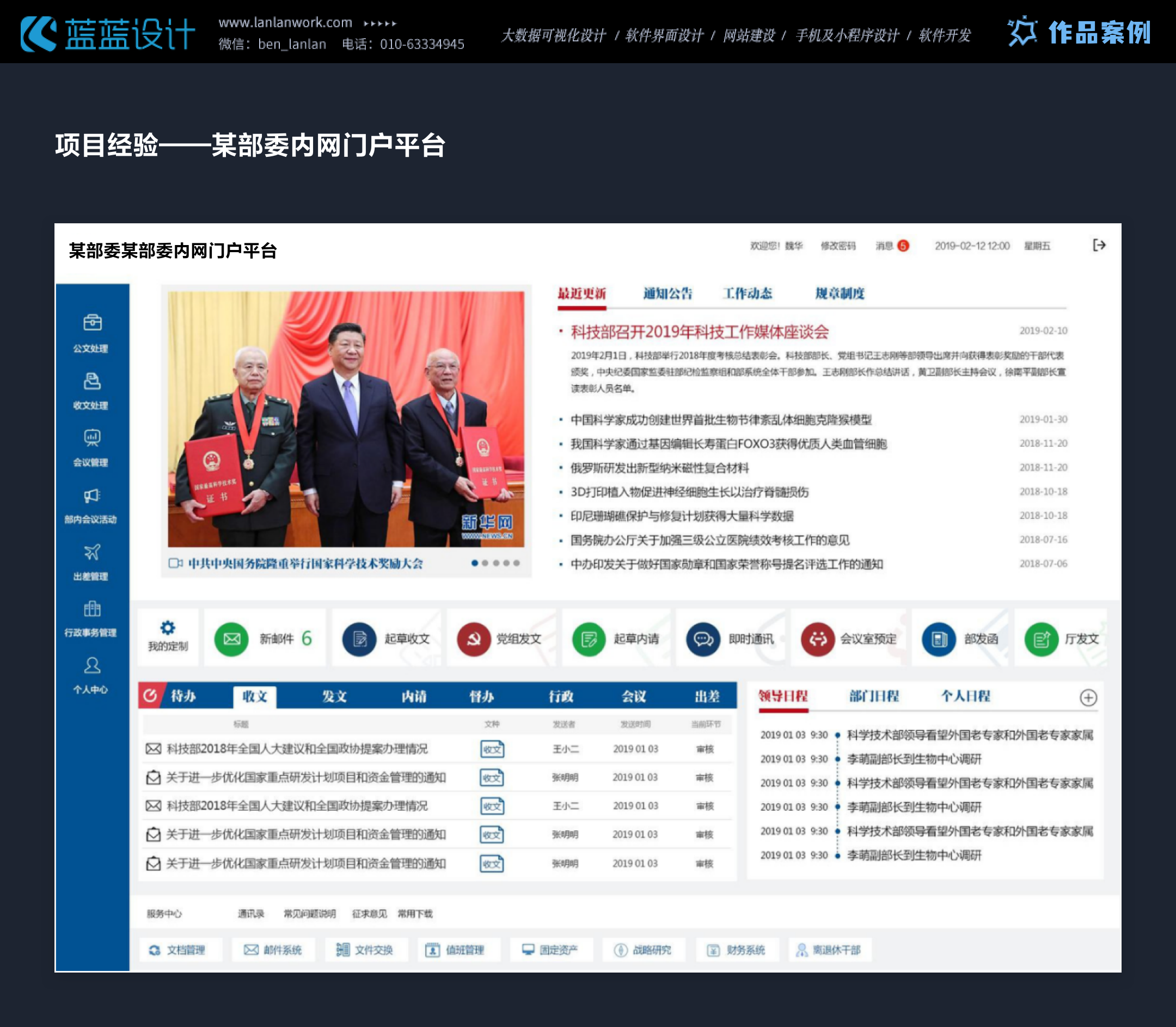Switch to 部门日程 schedule tab

click(x=873, y=696)
